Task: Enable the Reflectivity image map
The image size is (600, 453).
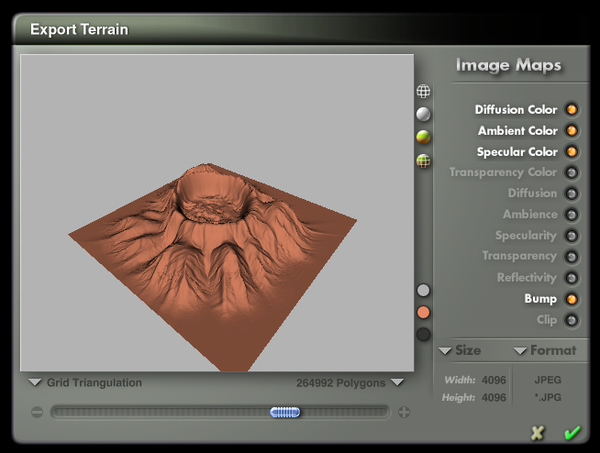Action: 572,278
